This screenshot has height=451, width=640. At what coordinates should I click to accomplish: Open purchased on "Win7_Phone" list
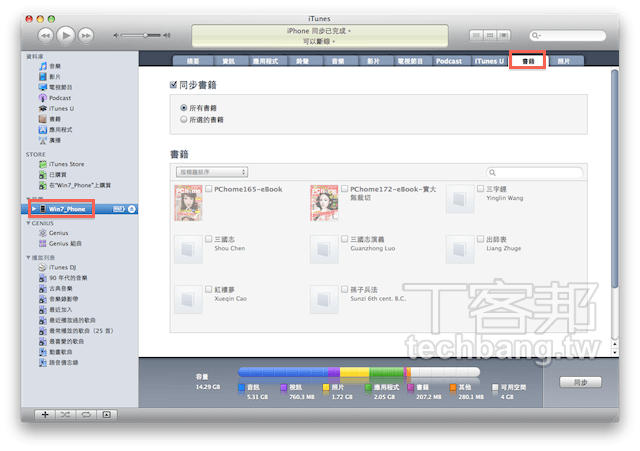(75, 185)
